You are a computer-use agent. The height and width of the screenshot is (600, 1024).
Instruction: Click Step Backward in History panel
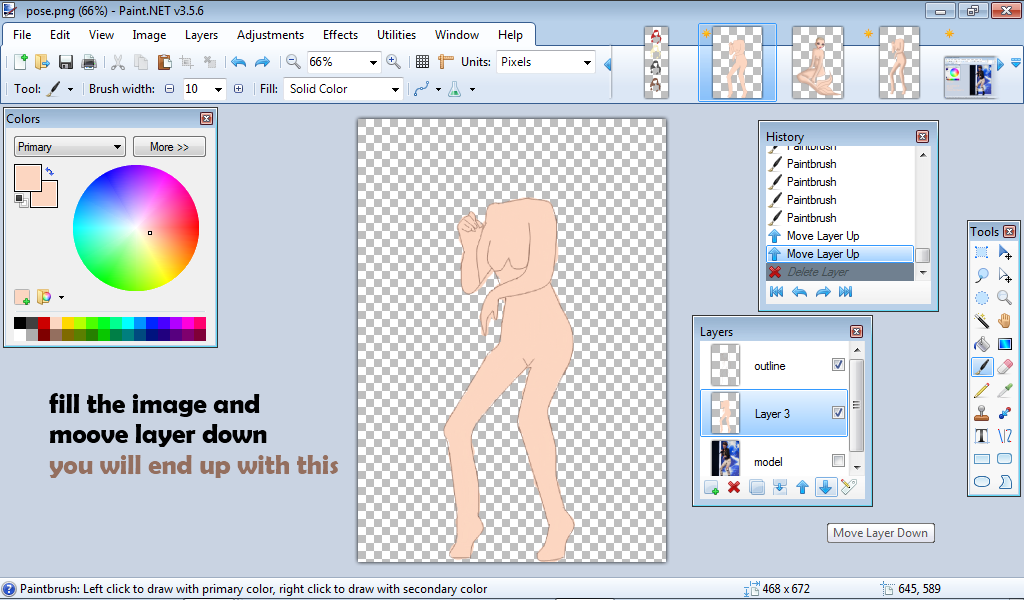click(x=799, y=292)
